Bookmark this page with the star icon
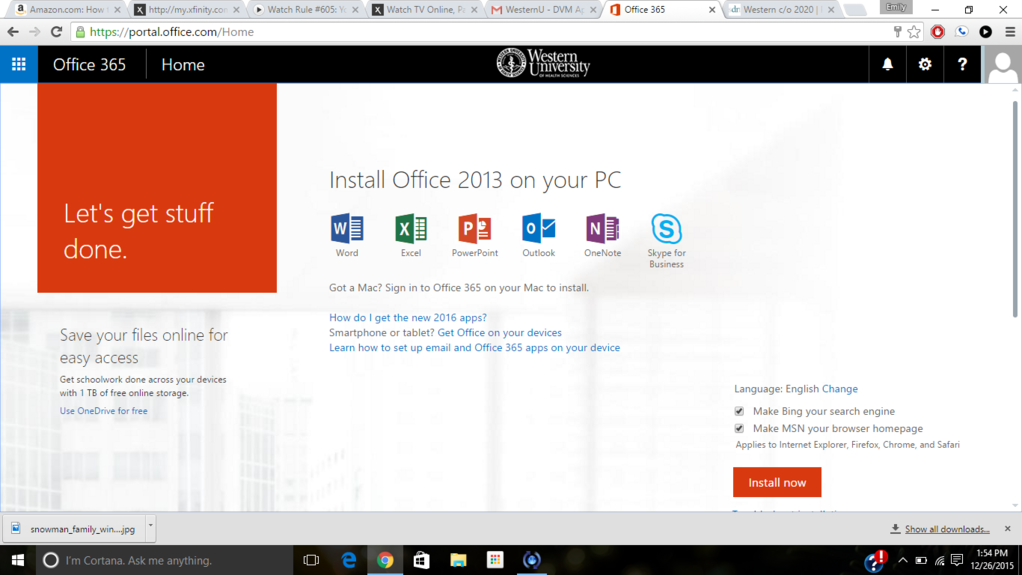Screen dimensions: 1022x575 (914, 31)
